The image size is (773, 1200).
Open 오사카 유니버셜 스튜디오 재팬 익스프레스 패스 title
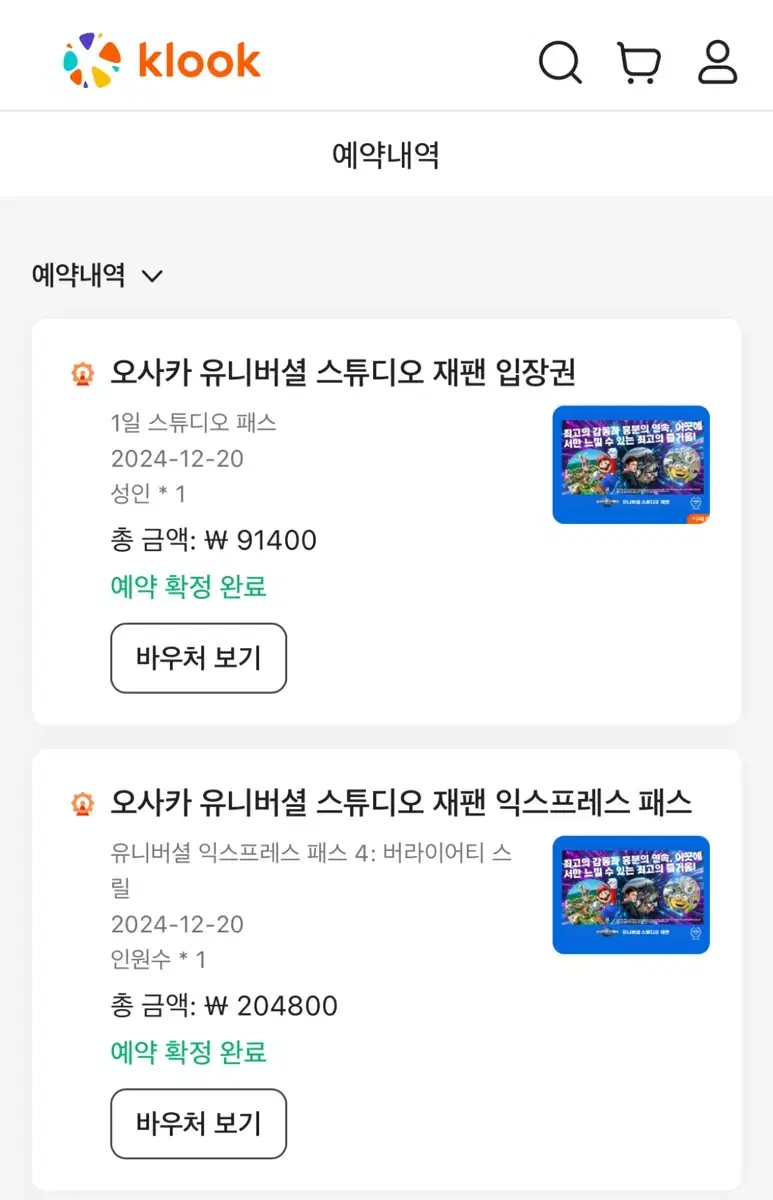point(401,803)
